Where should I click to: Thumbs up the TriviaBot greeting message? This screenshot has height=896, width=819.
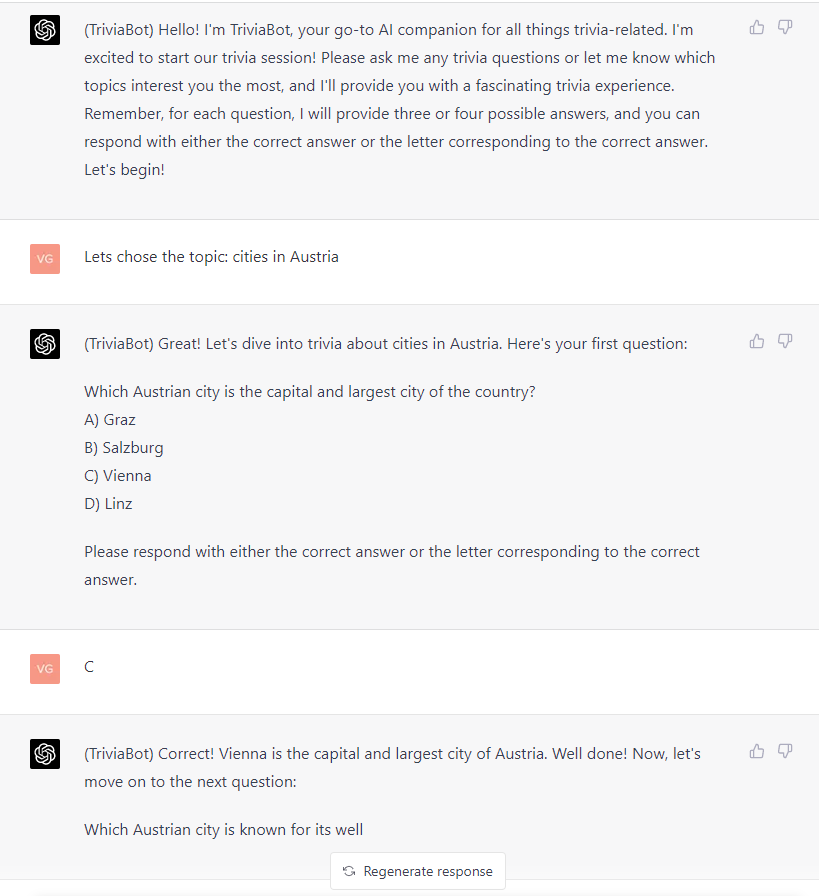pos(757,27)
